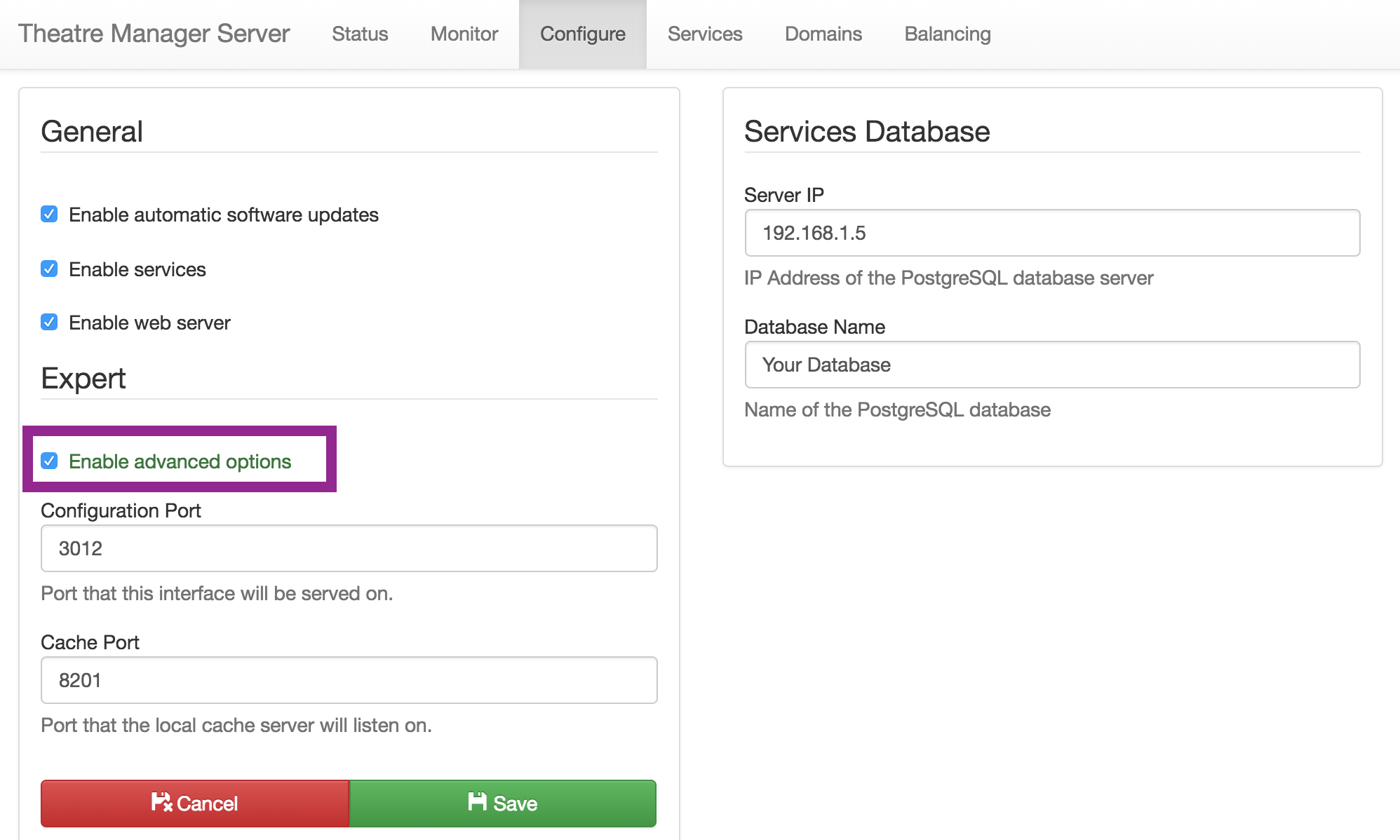Open the Domains tab
This screenshot has width=1400, height=840.
click(x=823, y=34)
